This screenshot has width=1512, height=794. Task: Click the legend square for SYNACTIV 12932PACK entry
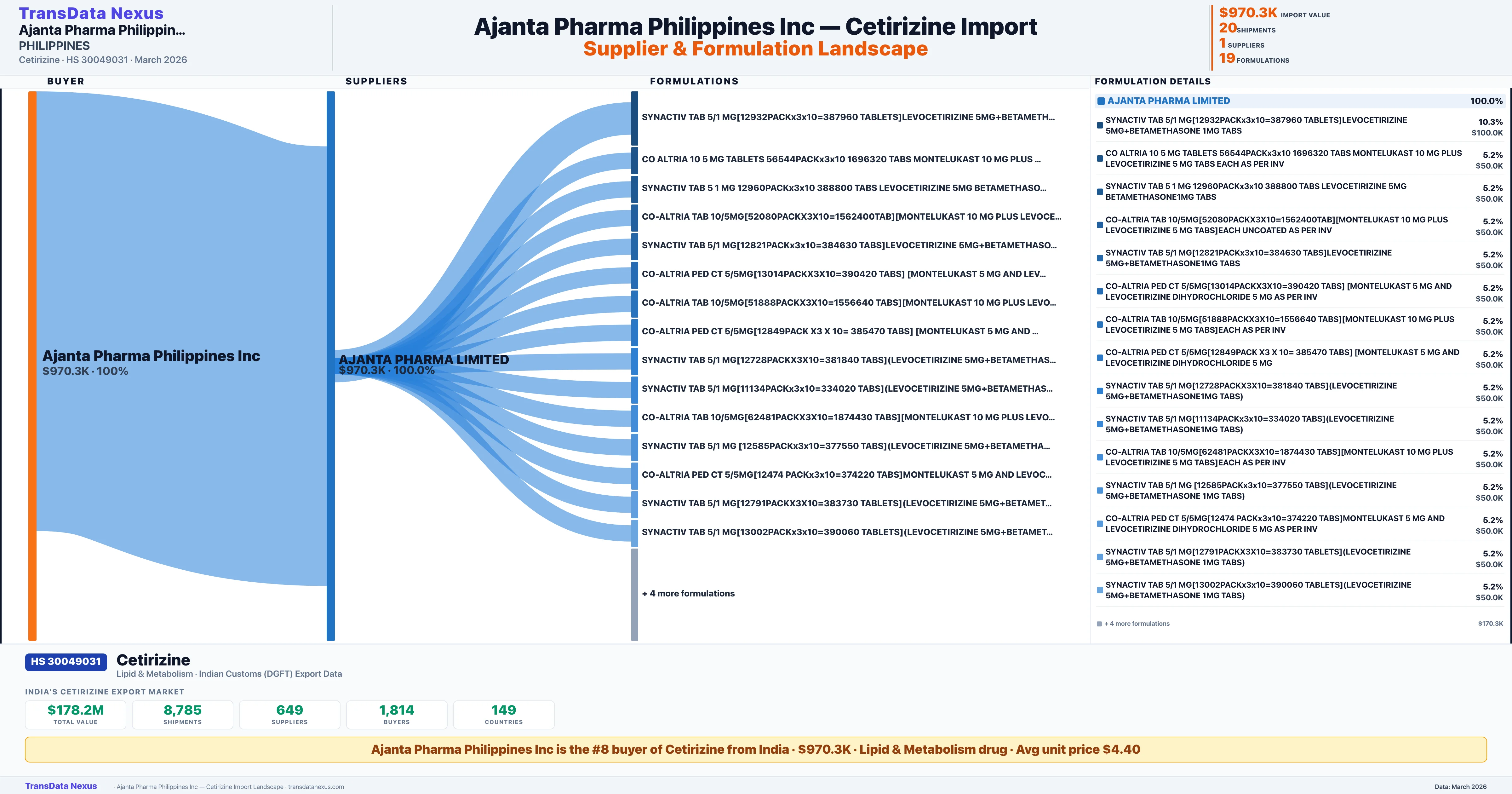1100,125
